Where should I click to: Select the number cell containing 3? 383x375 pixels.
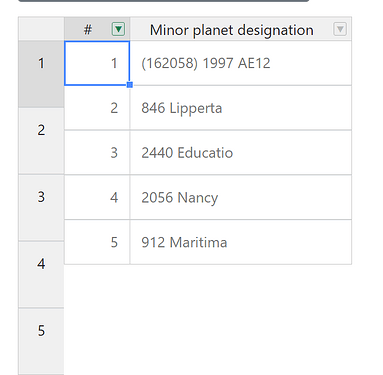click(97, 153)
